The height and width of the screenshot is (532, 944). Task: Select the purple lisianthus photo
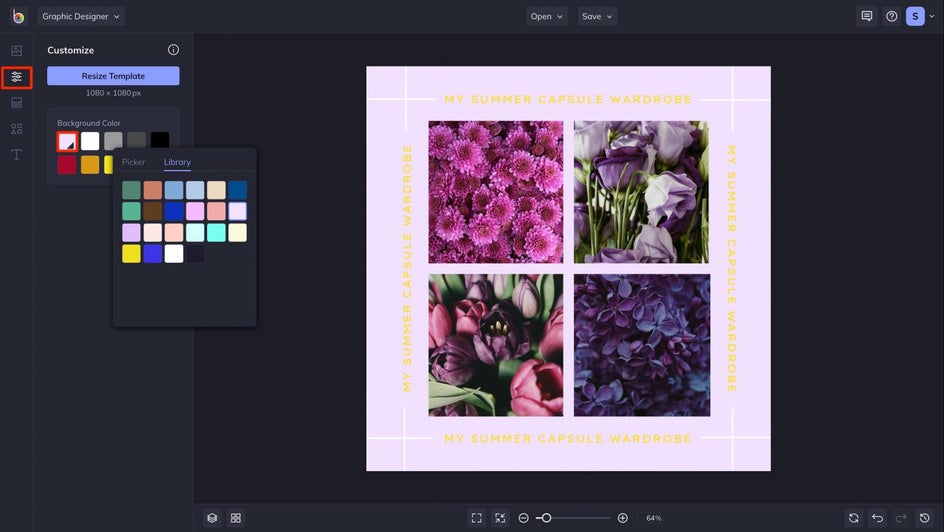coord(641,192)
